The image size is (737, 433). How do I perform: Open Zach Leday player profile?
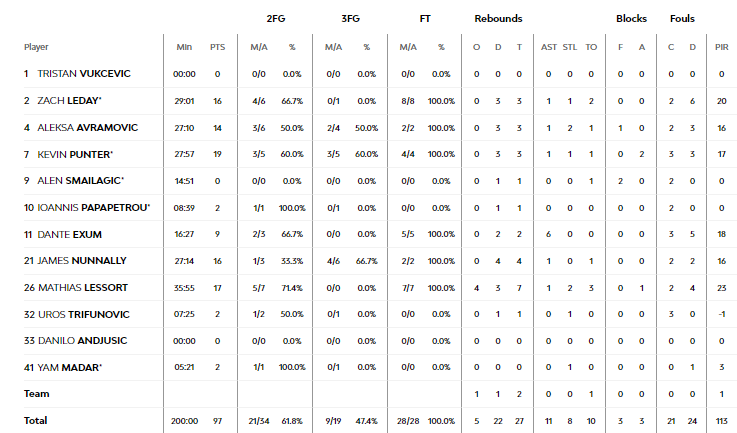click(69, 101)
